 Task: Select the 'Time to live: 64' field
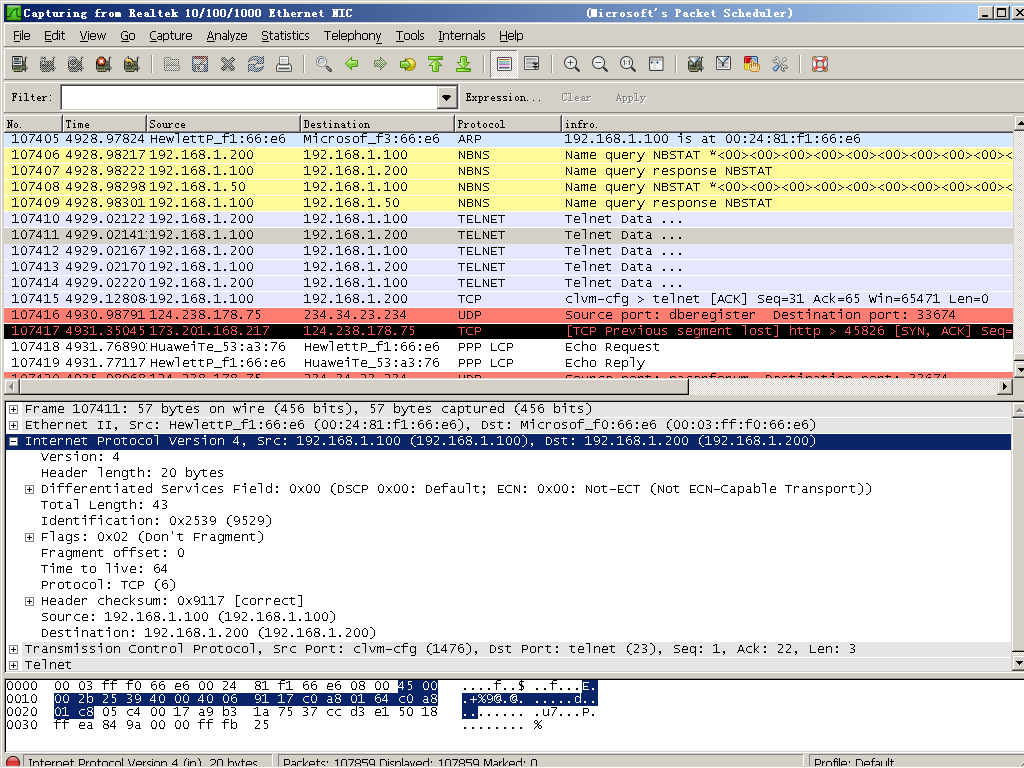click(104, 569)
